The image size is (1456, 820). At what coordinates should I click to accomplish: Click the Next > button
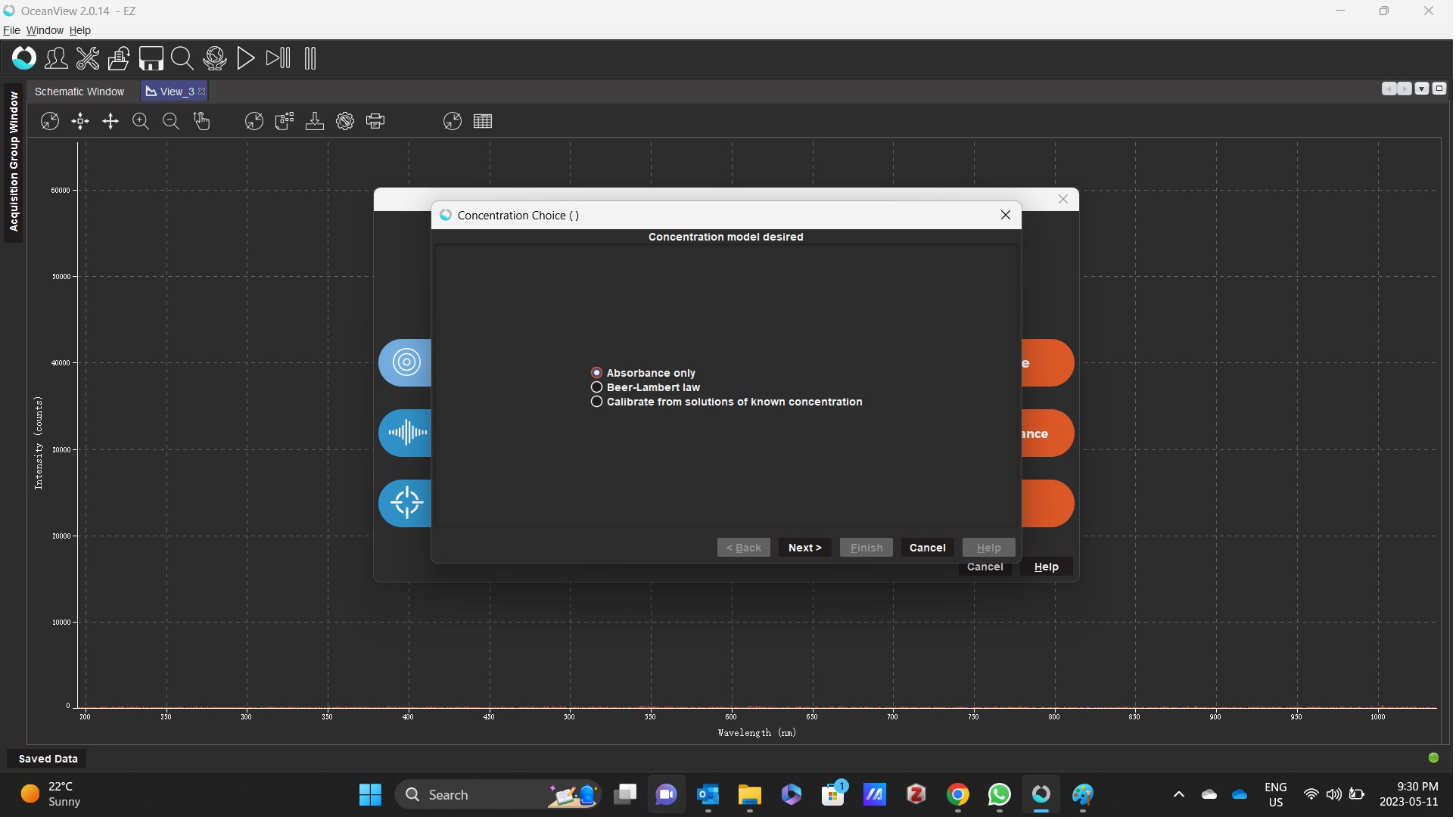pyautogui.click(x=806, y=548)
